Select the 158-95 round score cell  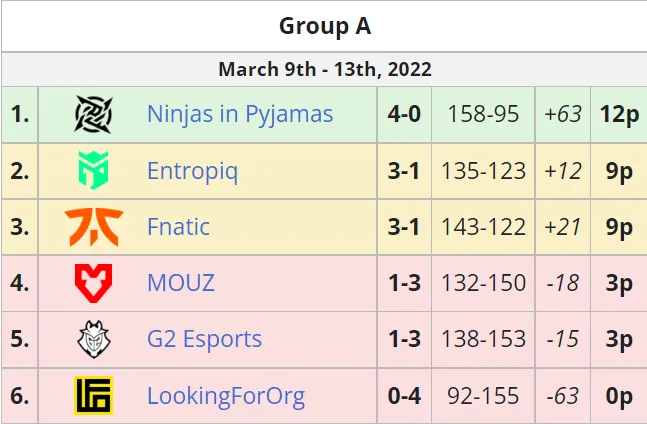tap(483, 114)
